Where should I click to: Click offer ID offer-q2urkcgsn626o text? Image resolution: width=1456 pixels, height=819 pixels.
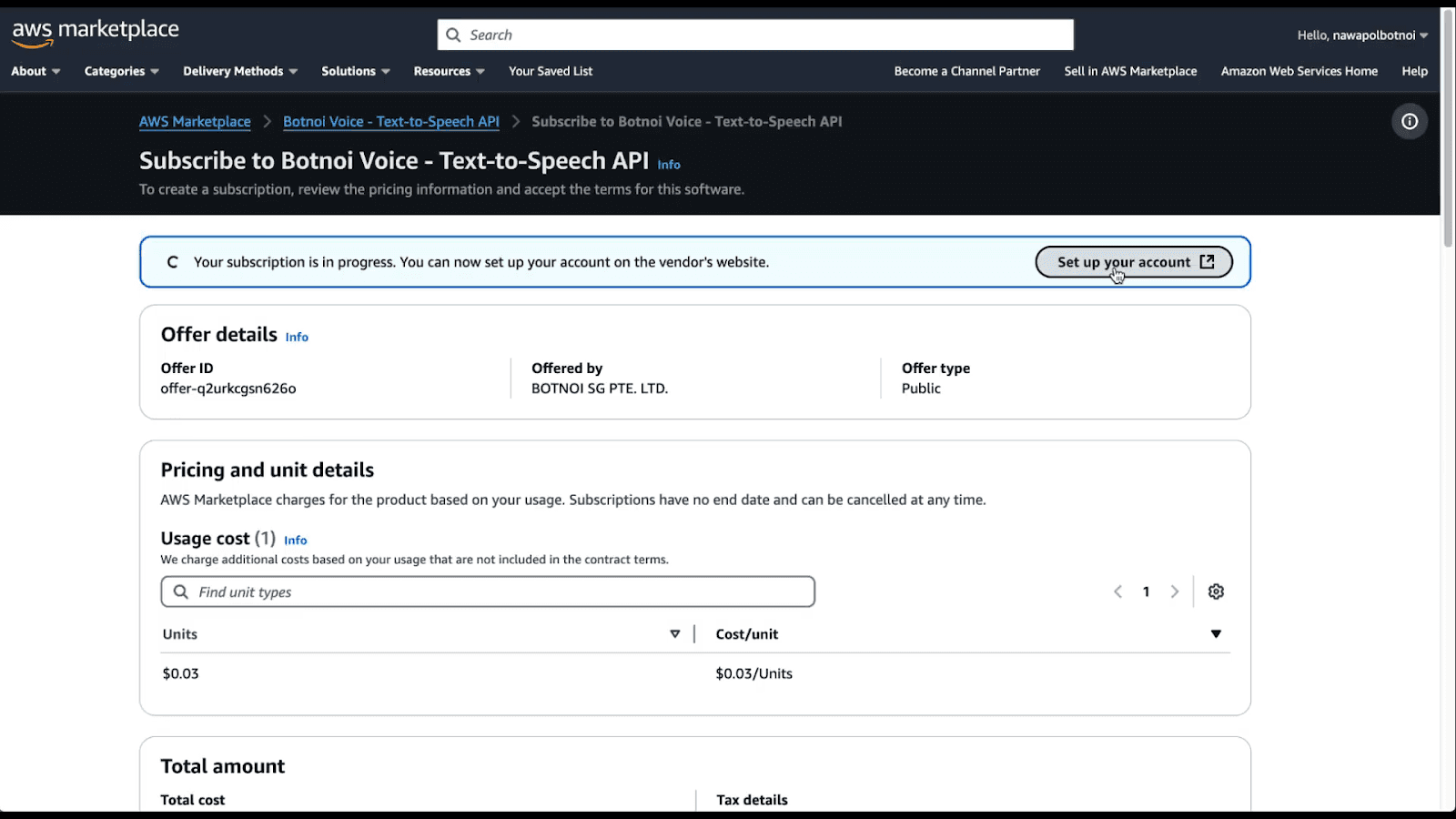[228, 389]
